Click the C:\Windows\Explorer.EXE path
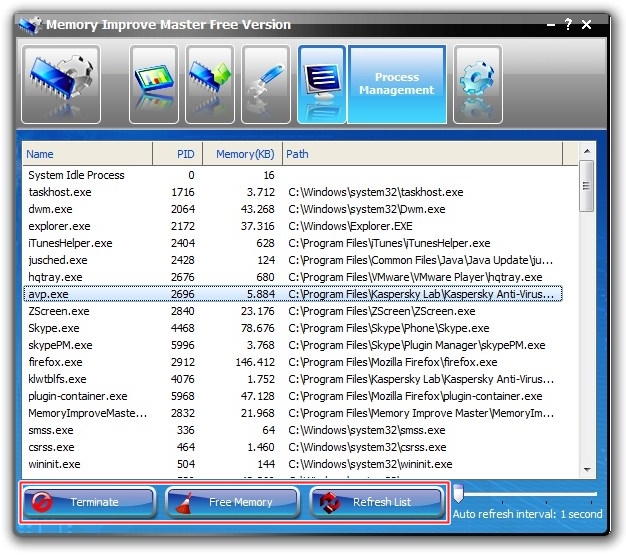This screenshot has height=555, width=626. (x=350, y=226)
